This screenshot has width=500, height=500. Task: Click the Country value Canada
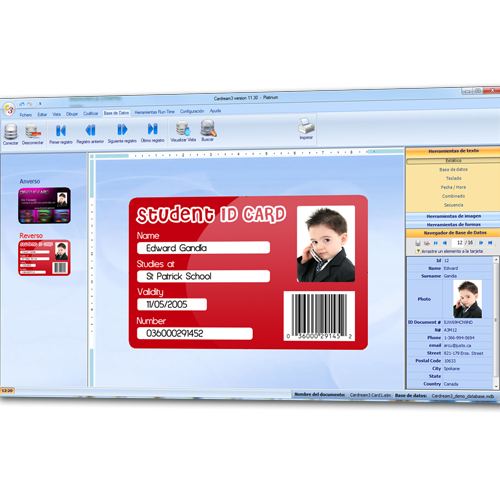click(x=451, y=384)
